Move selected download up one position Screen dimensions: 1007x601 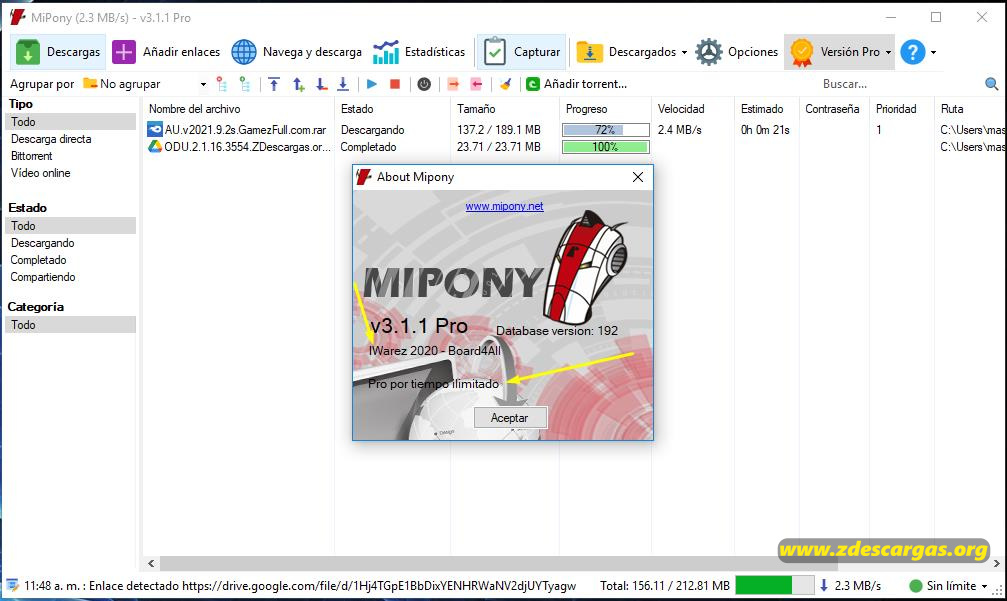pyautogui.click(x=298, y=84)
